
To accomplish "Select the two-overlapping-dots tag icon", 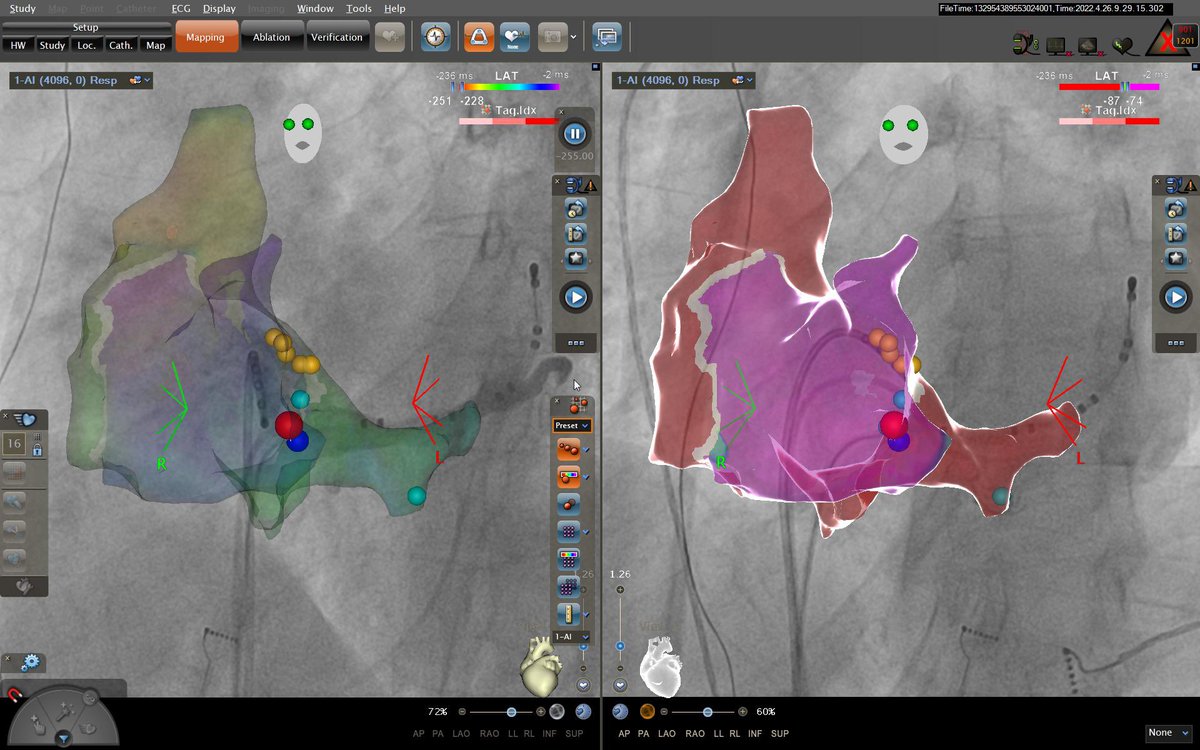I will pos(567,505).
